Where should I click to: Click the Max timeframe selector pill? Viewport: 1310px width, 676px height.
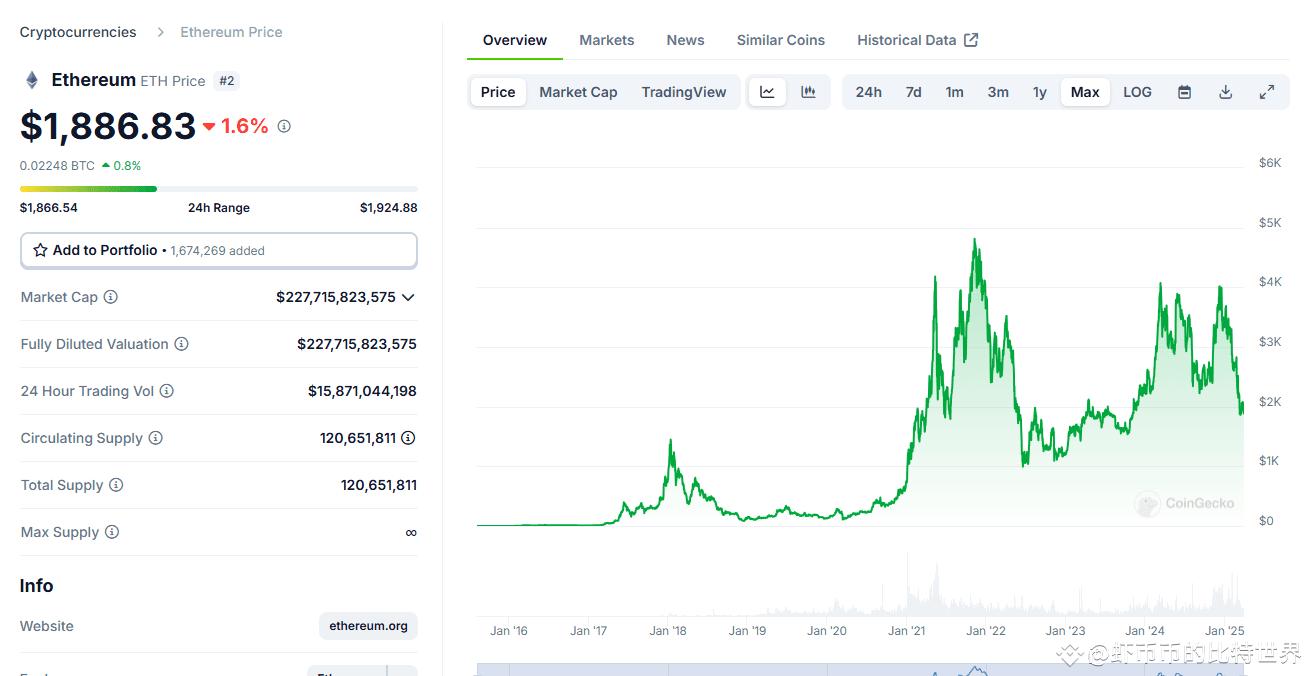[1085, 91]
